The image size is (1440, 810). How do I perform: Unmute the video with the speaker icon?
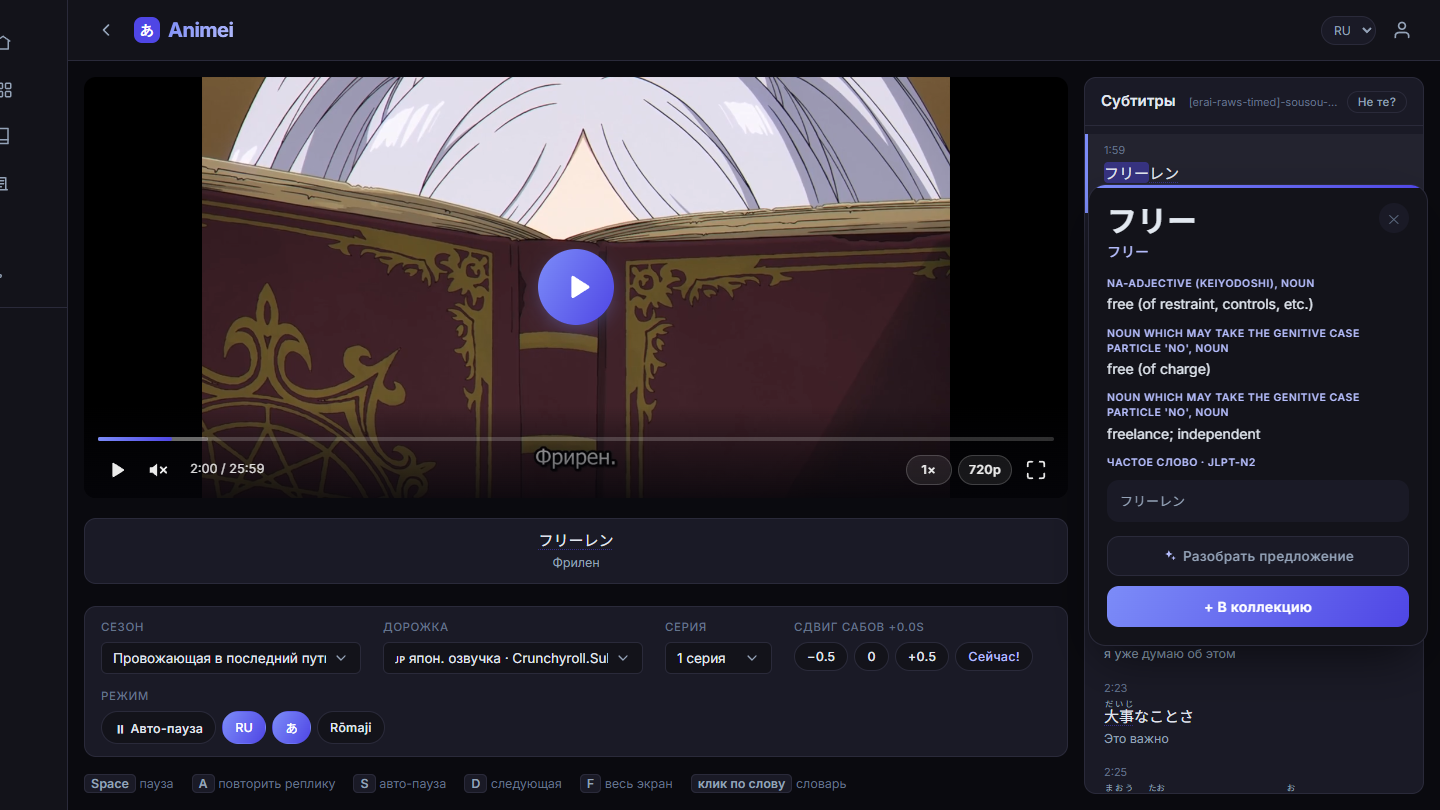(x=158, y=469)
